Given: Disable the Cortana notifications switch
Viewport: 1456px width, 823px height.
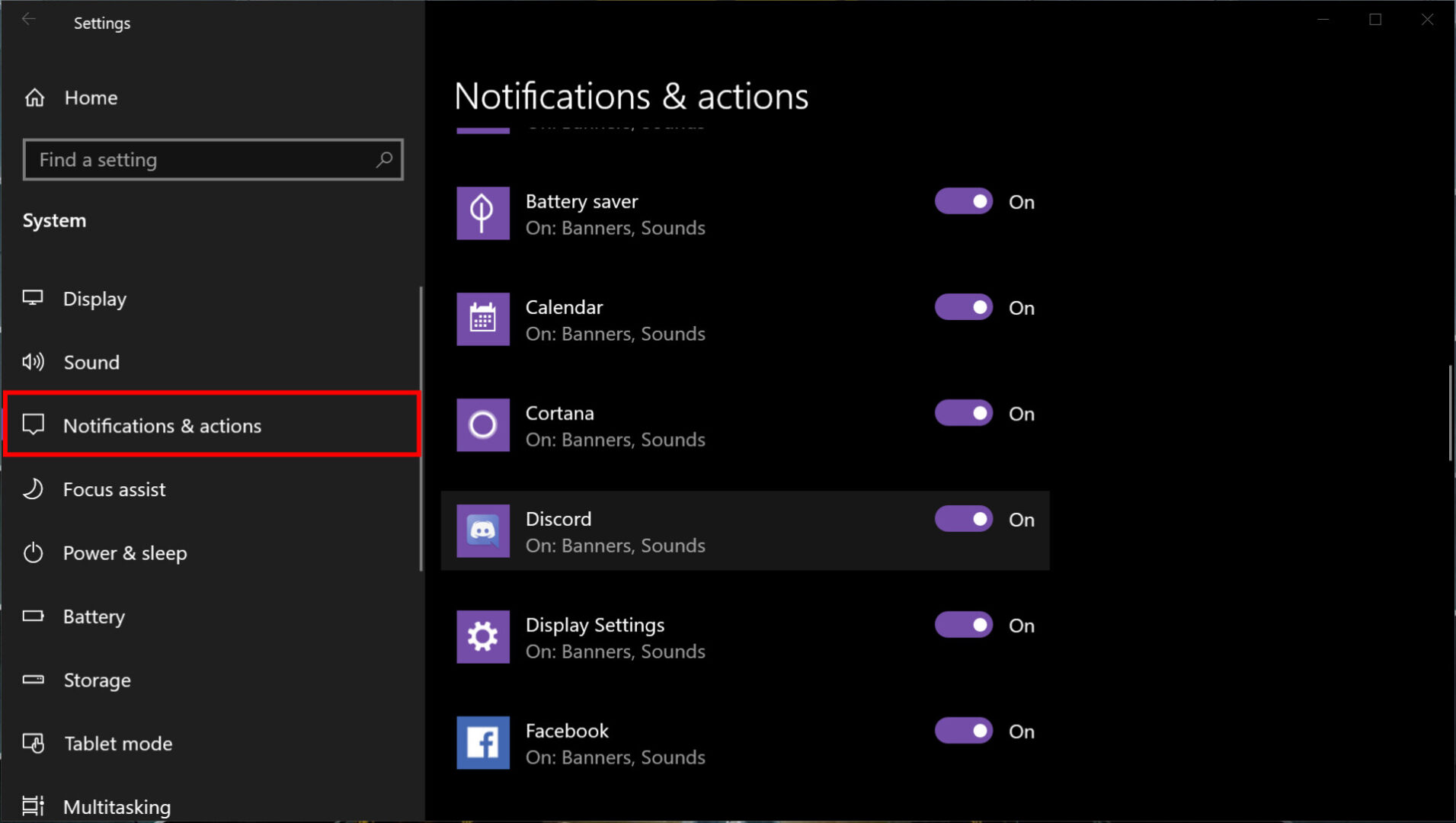Looking at the screenshot, I should pos(963,413).
